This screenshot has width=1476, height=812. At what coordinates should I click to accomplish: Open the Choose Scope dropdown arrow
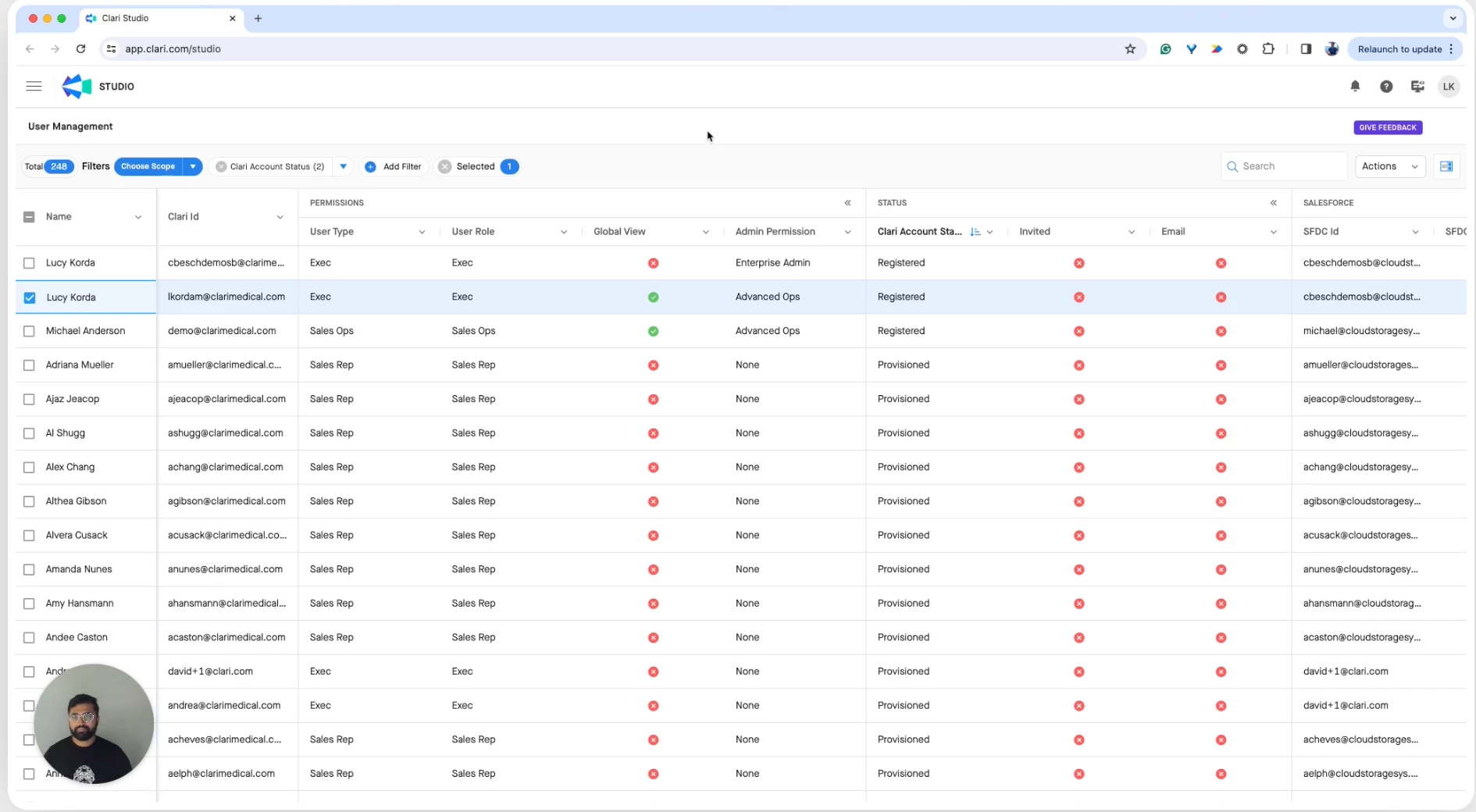pyautogui.click(x=192, y=166)
